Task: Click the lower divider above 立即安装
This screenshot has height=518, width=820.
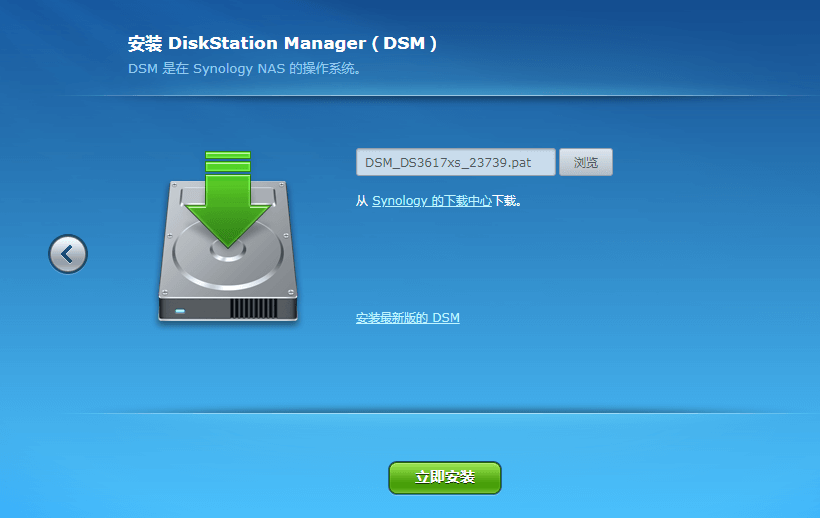Action: pyautogui.click(x=410, y=412)
